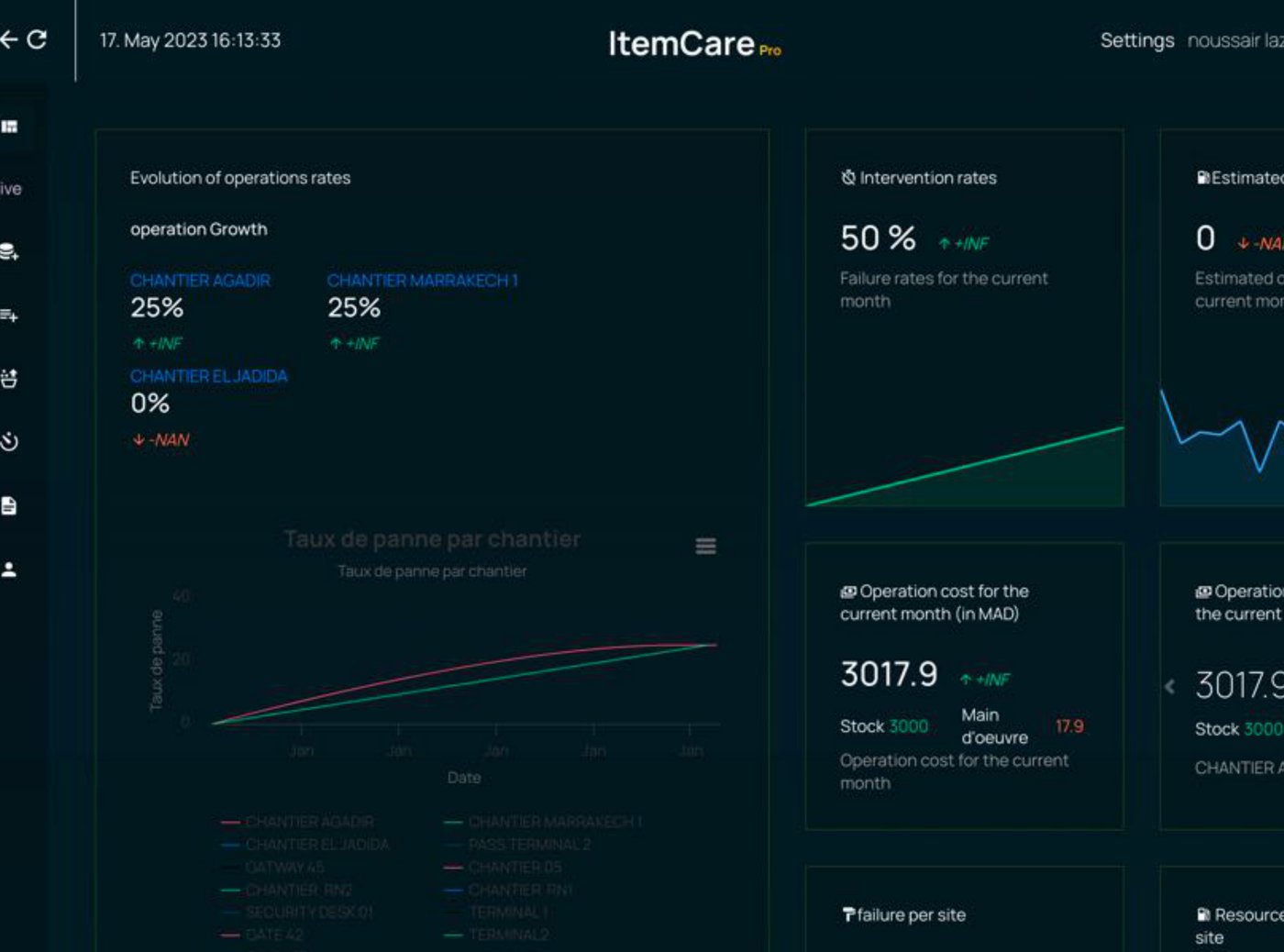
Task: Click the ItemCare Pro logo
Action: coord(694,43)
